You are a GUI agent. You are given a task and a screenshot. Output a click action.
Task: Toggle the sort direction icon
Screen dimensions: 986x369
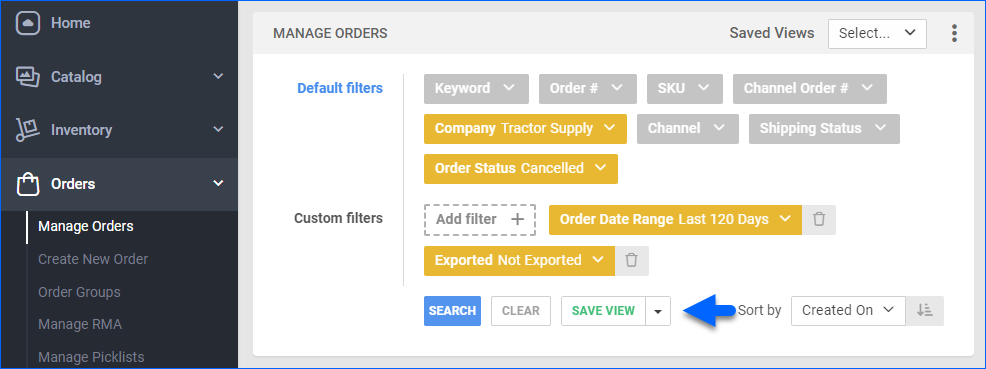click(924, 311)
